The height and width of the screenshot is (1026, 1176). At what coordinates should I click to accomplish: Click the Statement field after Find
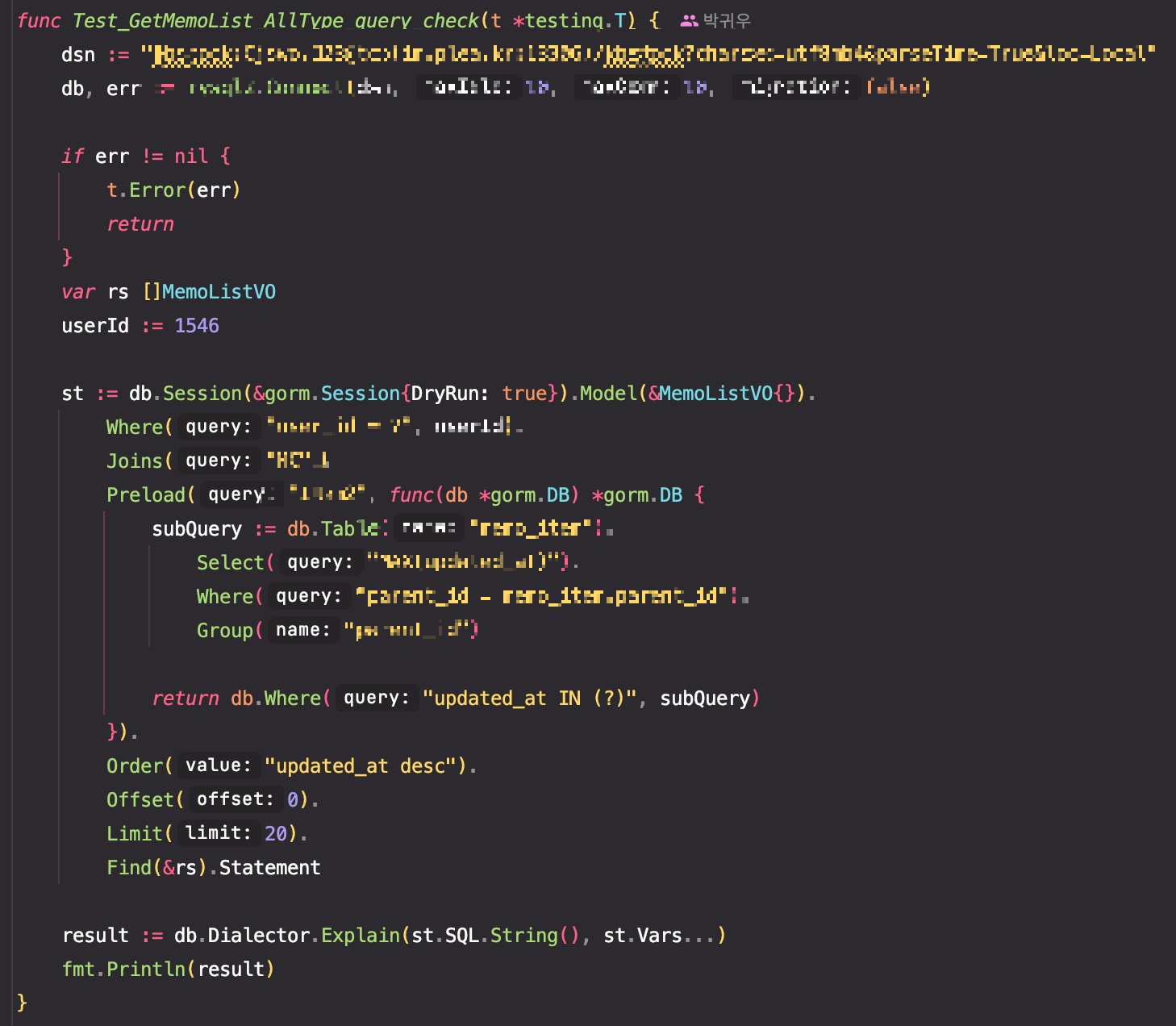[270, 868]
